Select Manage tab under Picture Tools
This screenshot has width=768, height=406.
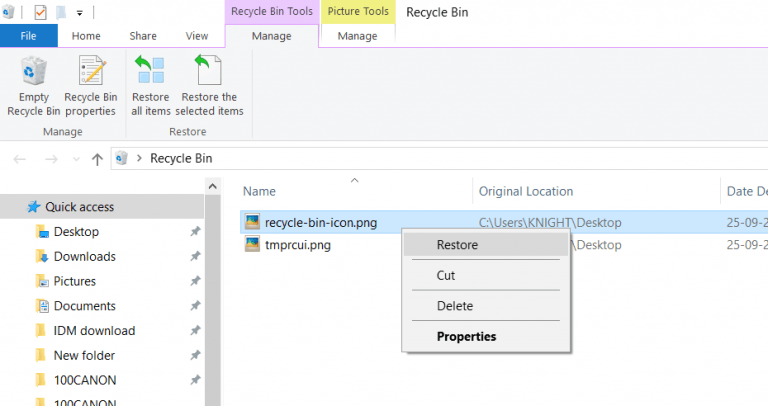(x=358, y=36)
